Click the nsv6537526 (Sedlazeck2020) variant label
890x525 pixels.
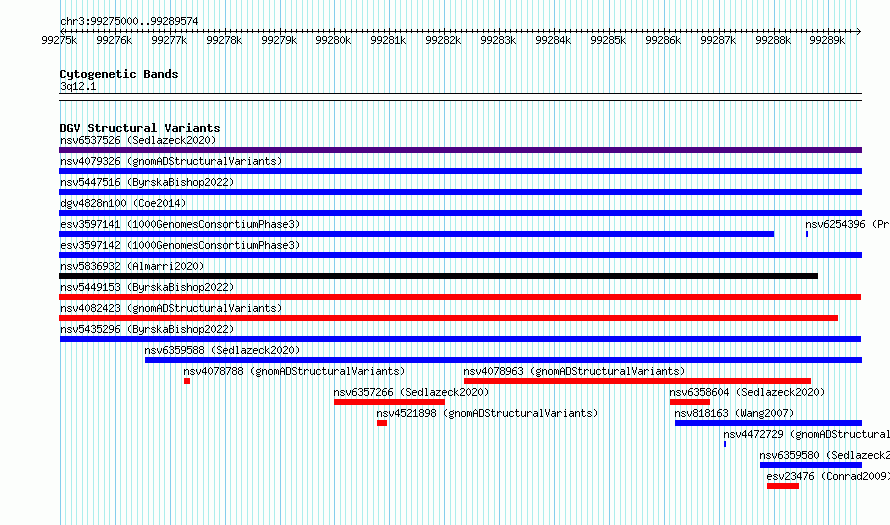tap(138, 140)
